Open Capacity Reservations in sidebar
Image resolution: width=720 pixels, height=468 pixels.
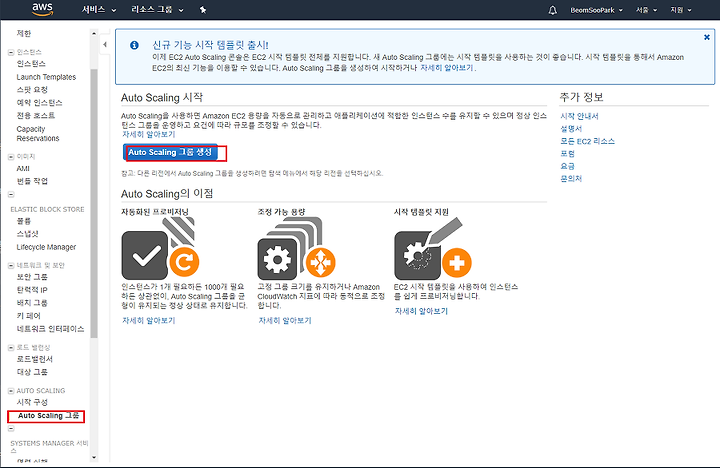point(38,134)
